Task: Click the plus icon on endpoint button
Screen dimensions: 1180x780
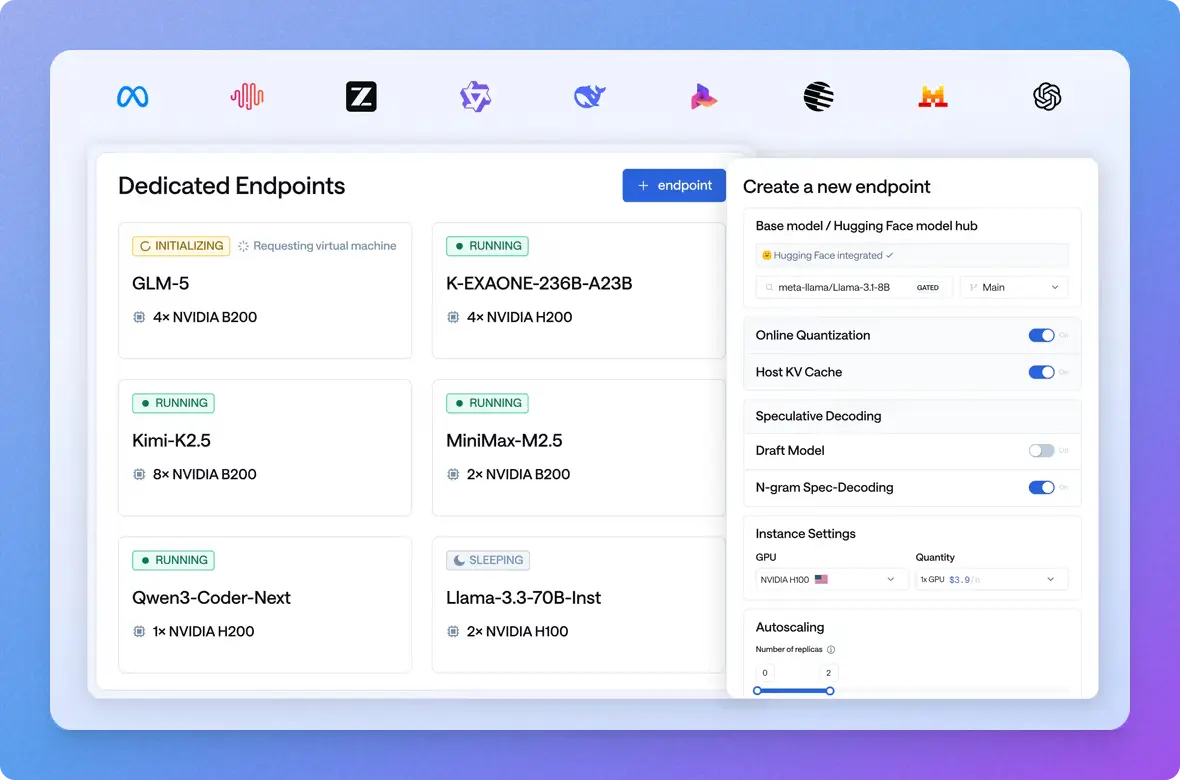Action: (x=643, y=185)
